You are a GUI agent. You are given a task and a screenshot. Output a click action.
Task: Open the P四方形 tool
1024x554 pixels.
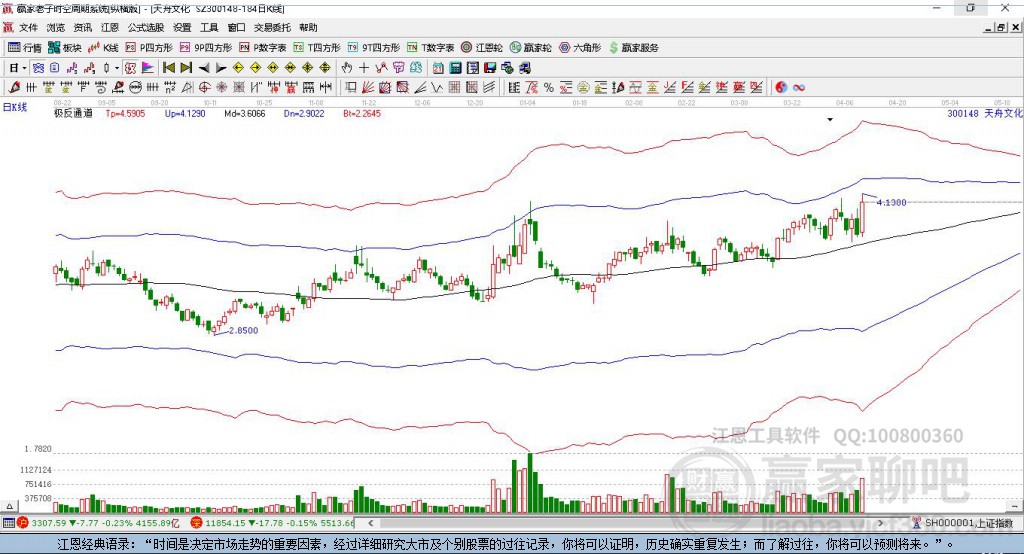click(149, 48)
